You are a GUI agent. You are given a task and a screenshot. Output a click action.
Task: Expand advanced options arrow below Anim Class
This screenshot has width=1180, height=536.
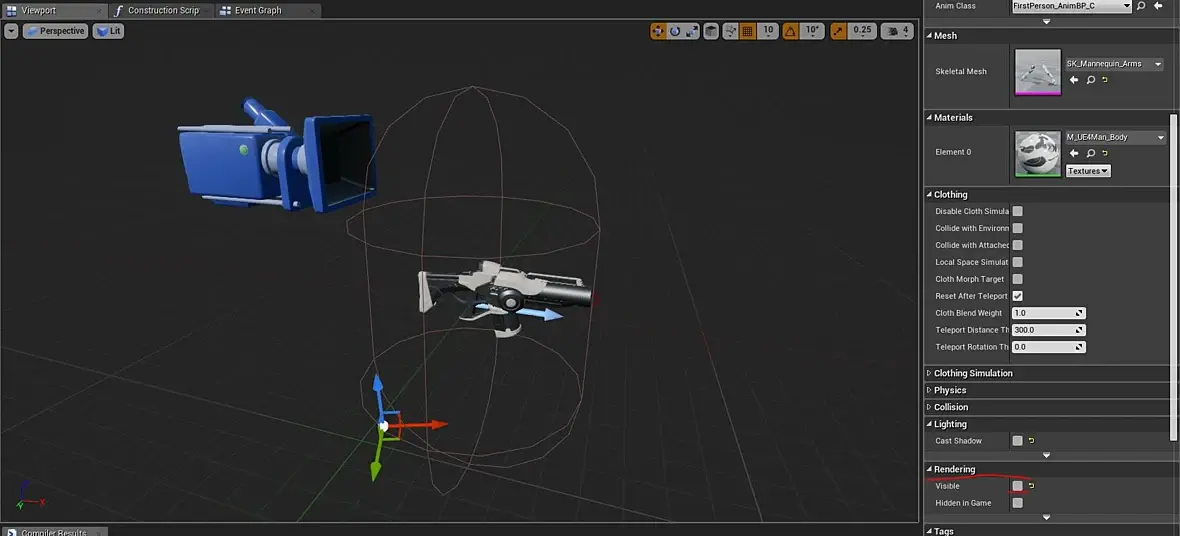click(1046, 21)
